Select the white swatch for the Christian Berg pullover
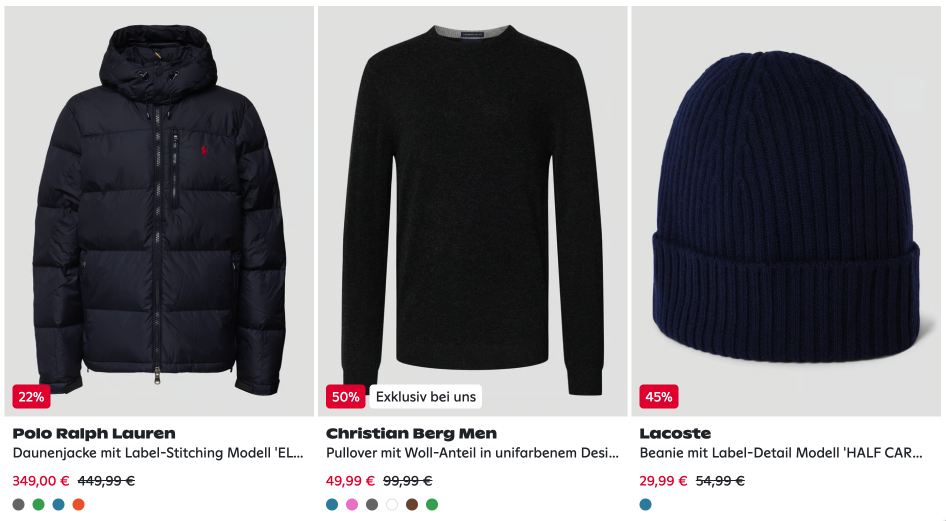This screenshot has height=521, width=946. coord(392,505)
